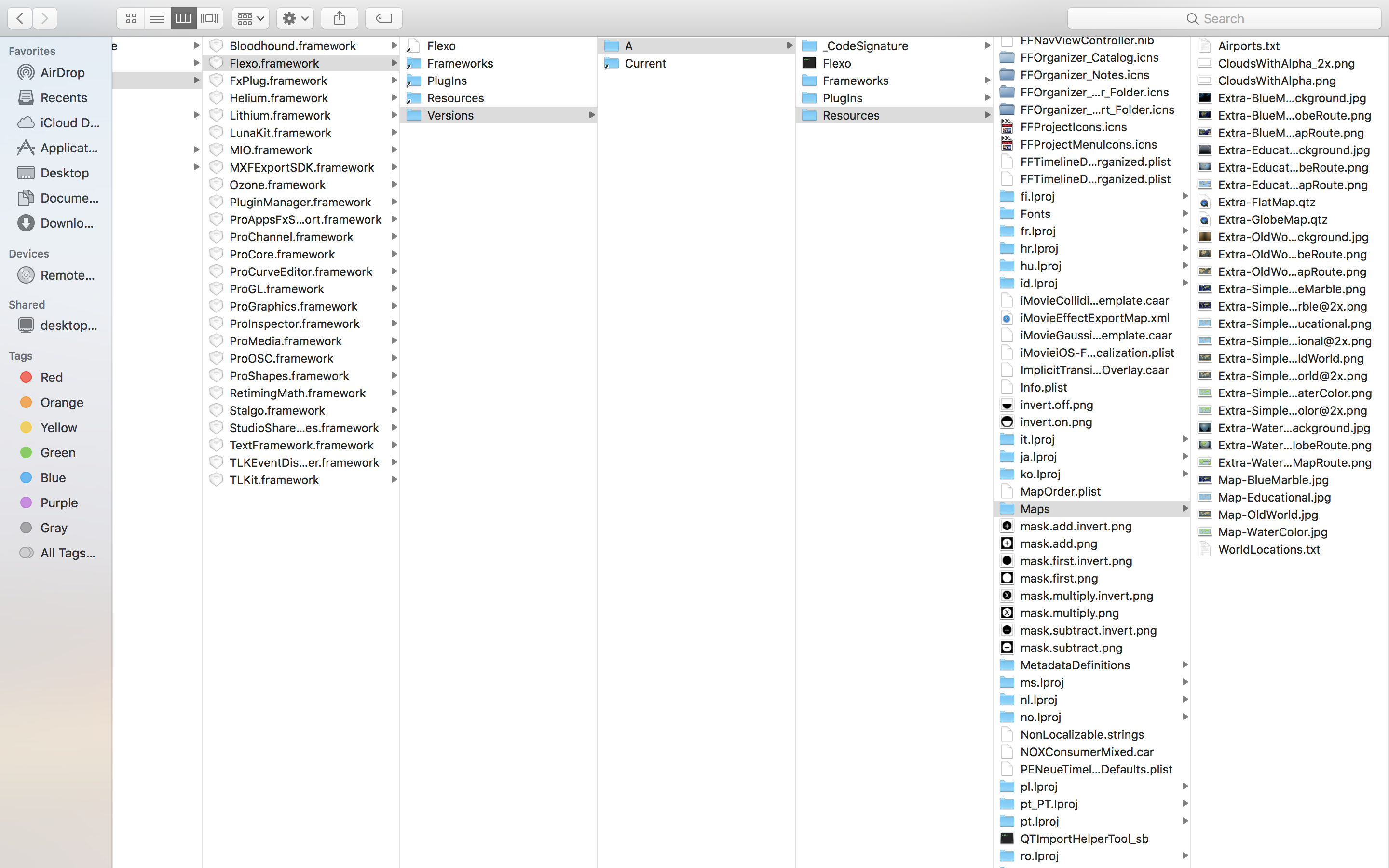1389x868 pixels.
Task: Switch to list view in toolbar
Action: pyautogui.click(x=157, y=18)
